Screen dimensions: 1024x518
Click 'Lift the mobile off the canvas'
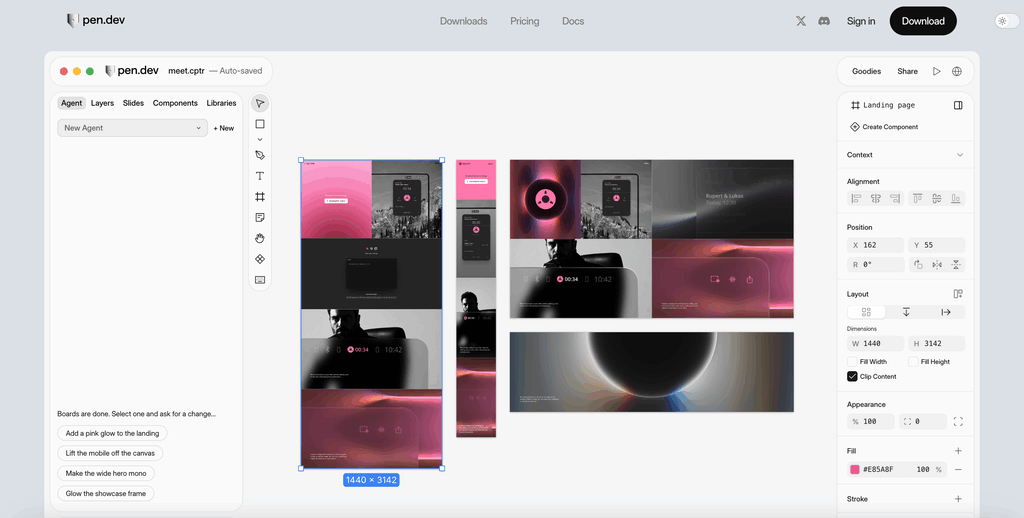coord(110,453)
